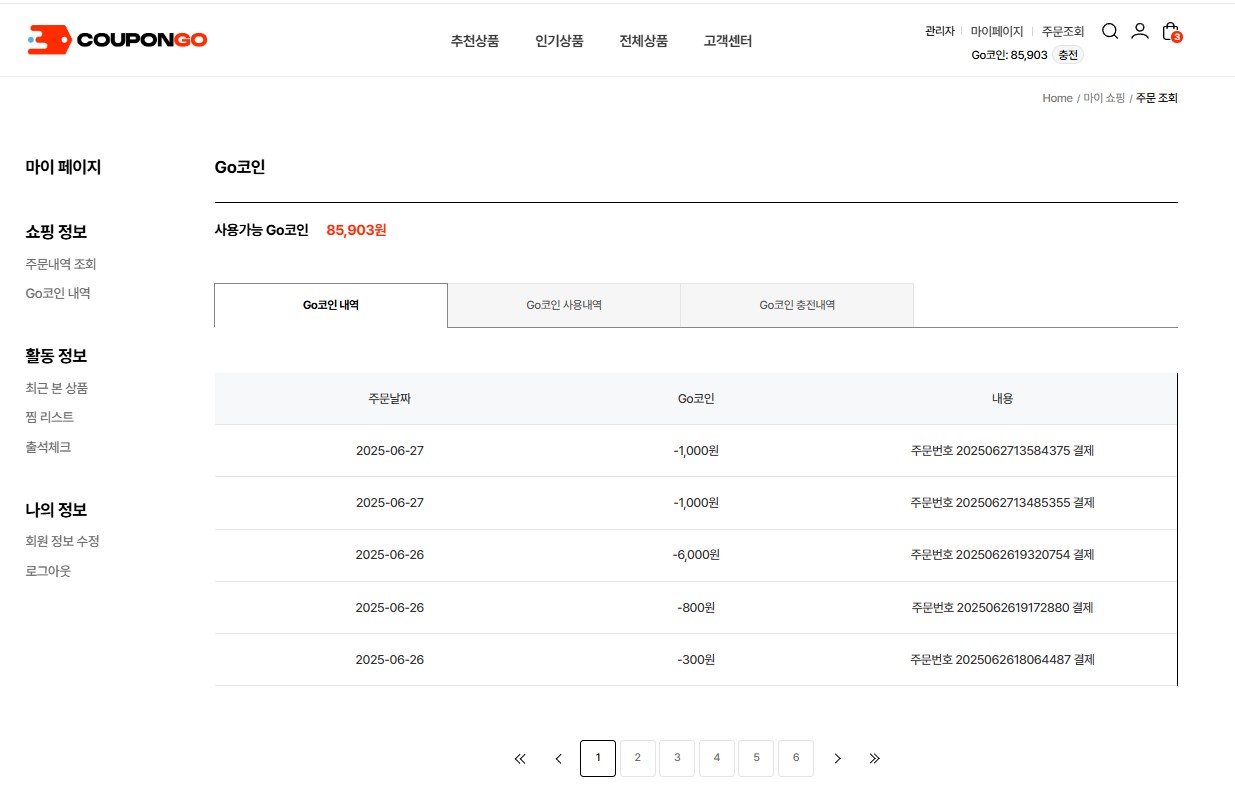This screenshot has height=787, width=1235.
Task: Open 찜 리스트 in sidebar
Action: click(x=49, y=417)
